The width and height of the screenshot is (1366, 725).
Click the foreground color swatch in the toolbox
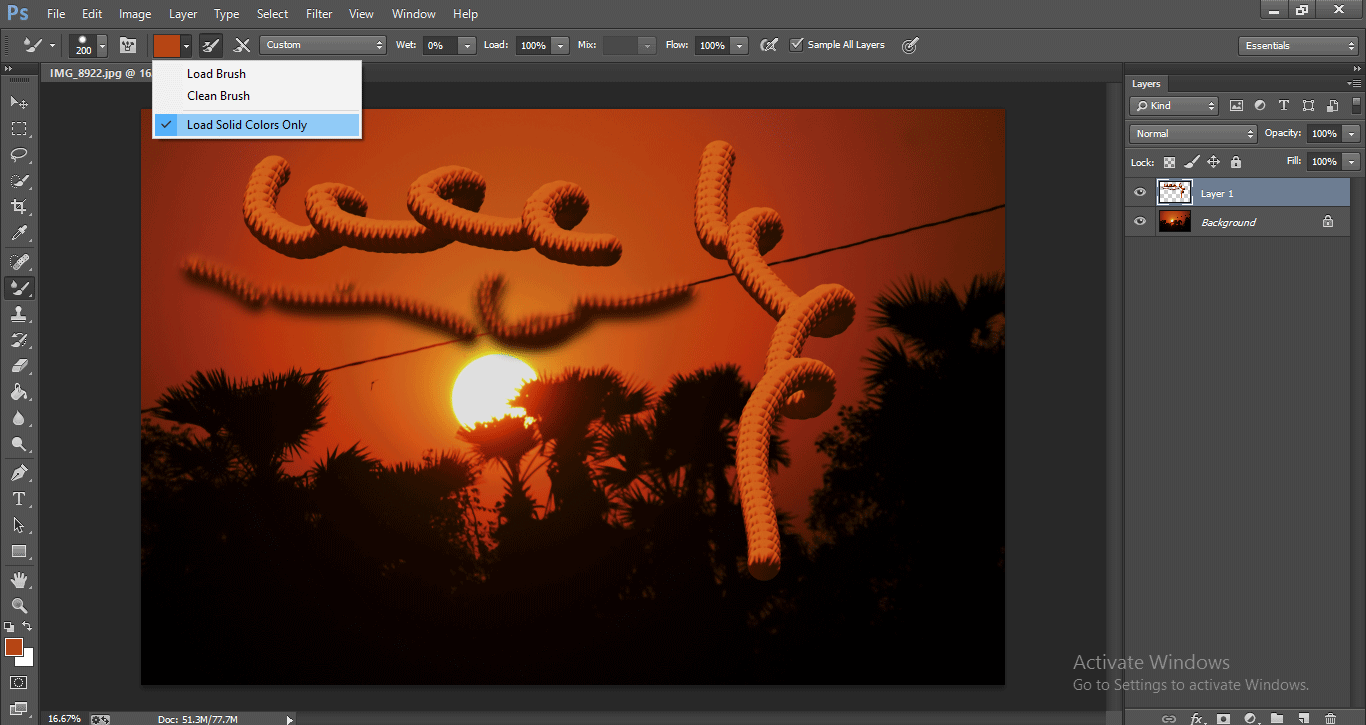tap(14, 647)
